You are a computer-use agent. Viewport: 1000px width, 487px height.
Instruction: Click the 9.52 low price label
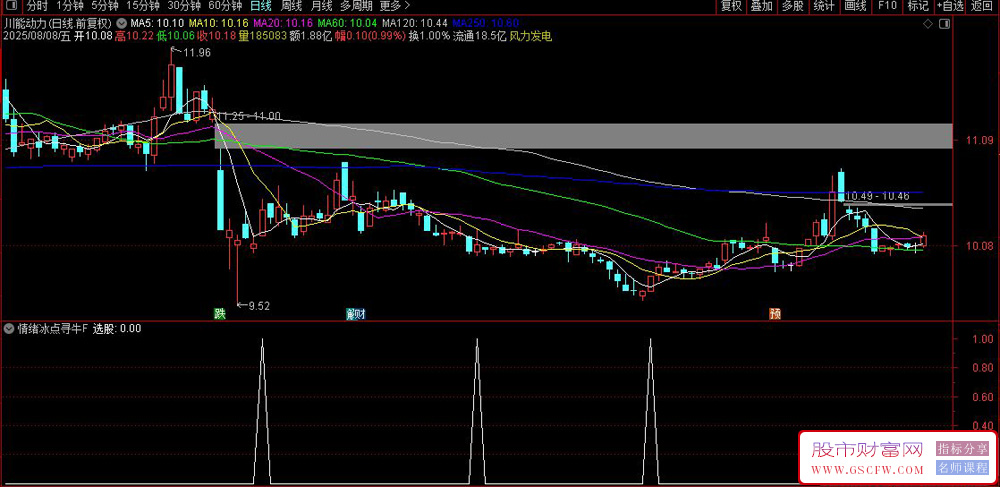(258, 306)
